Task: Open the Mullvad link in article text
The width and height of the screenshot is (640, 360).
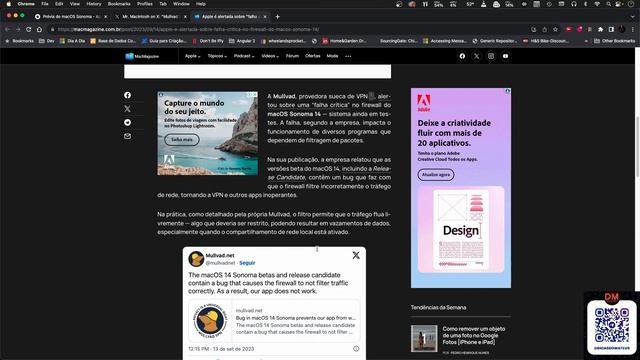Action: [x=284, y=97]
